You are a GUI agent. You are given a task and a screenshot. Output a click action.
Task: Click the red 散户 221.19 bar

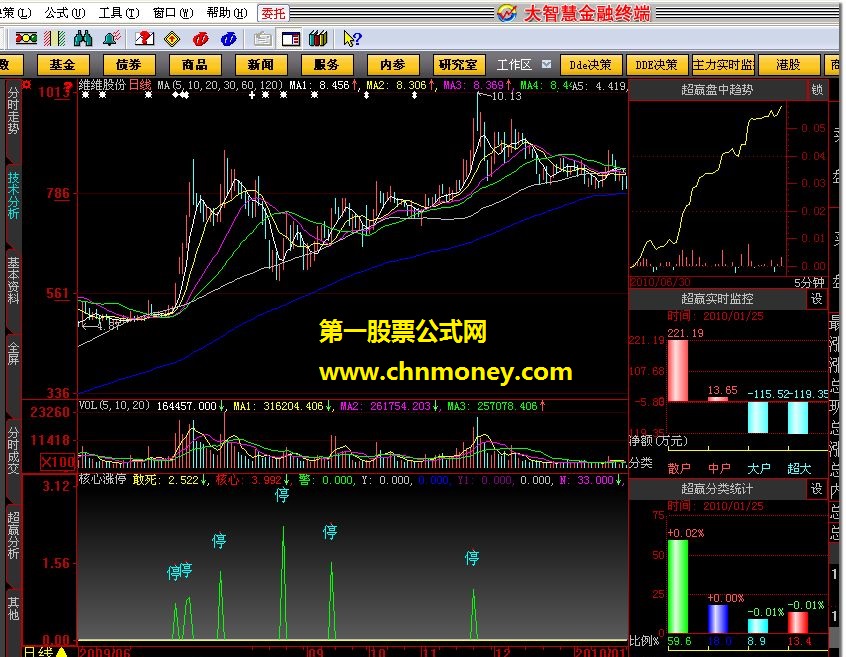pos(678,371)
